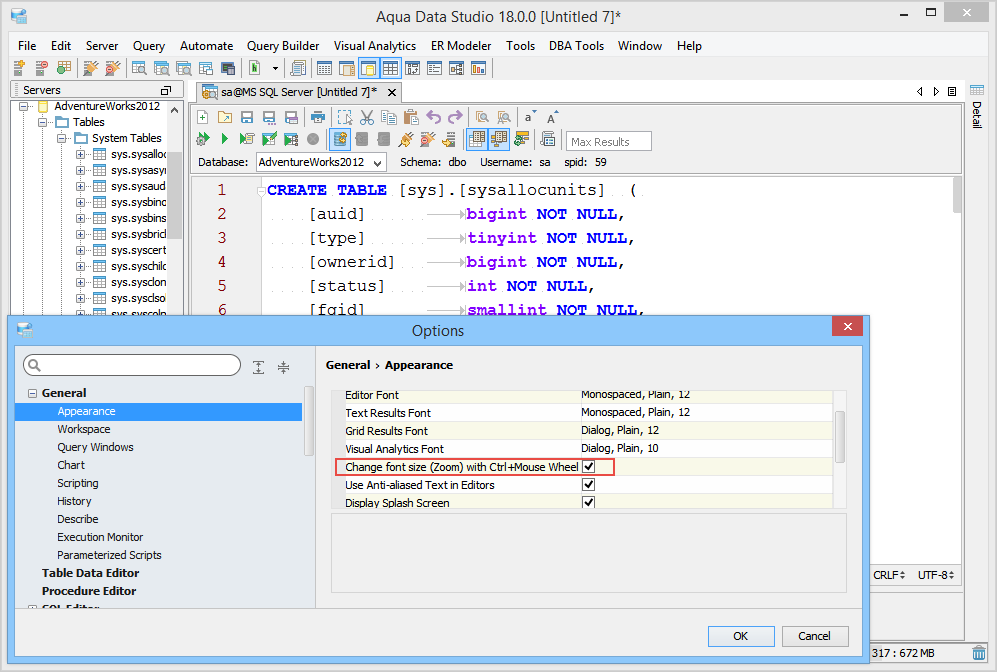Uncheck the Display Splash Screen option
Viewport: 997px width, 672px height.
click(589, 503)
